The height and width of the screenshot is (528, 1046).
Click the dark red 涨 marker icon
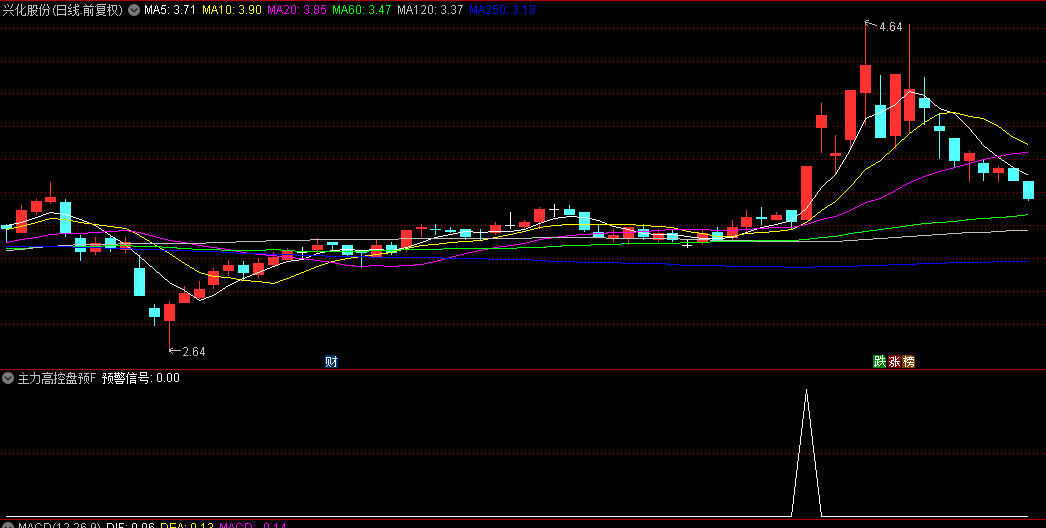[894, 362]
